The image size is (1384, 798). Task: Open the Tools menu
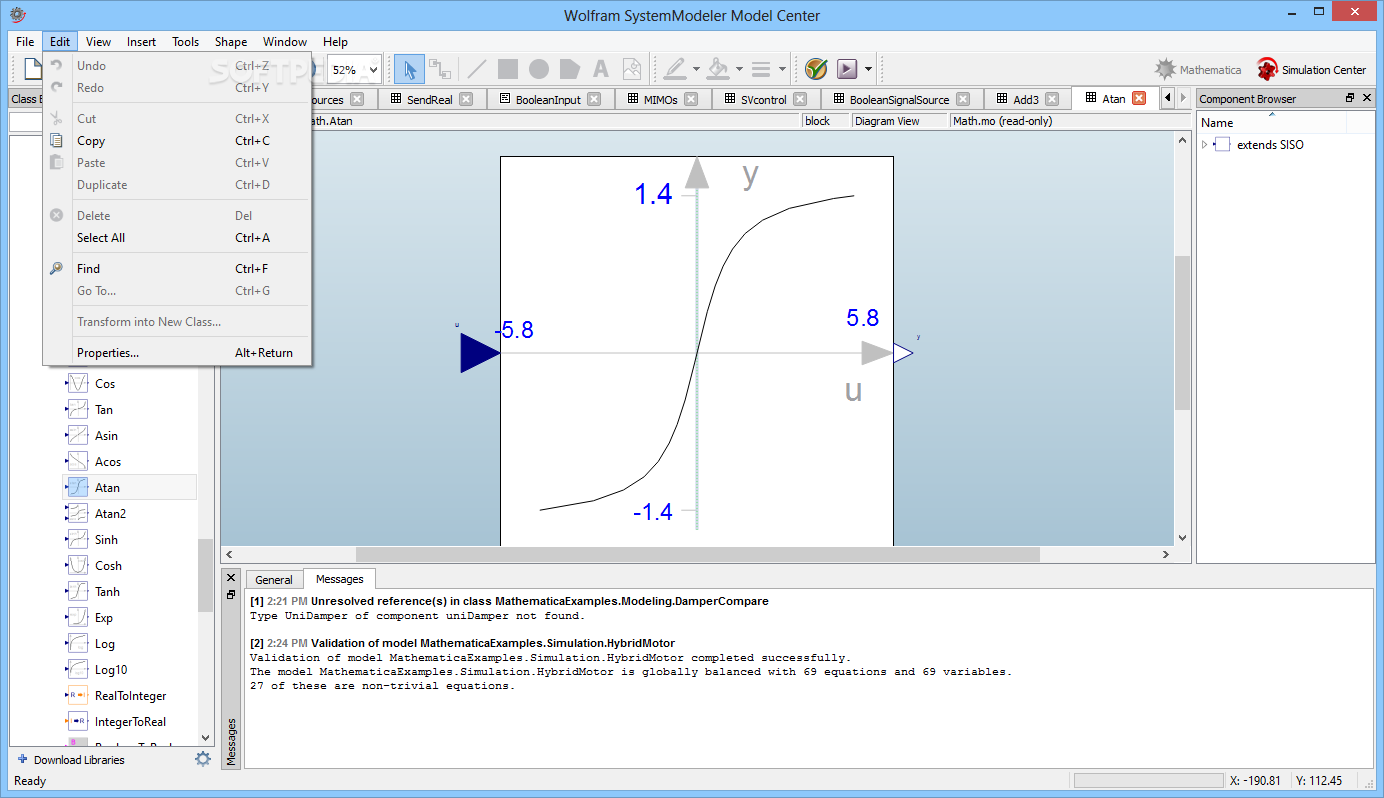(x=185, y=42)
